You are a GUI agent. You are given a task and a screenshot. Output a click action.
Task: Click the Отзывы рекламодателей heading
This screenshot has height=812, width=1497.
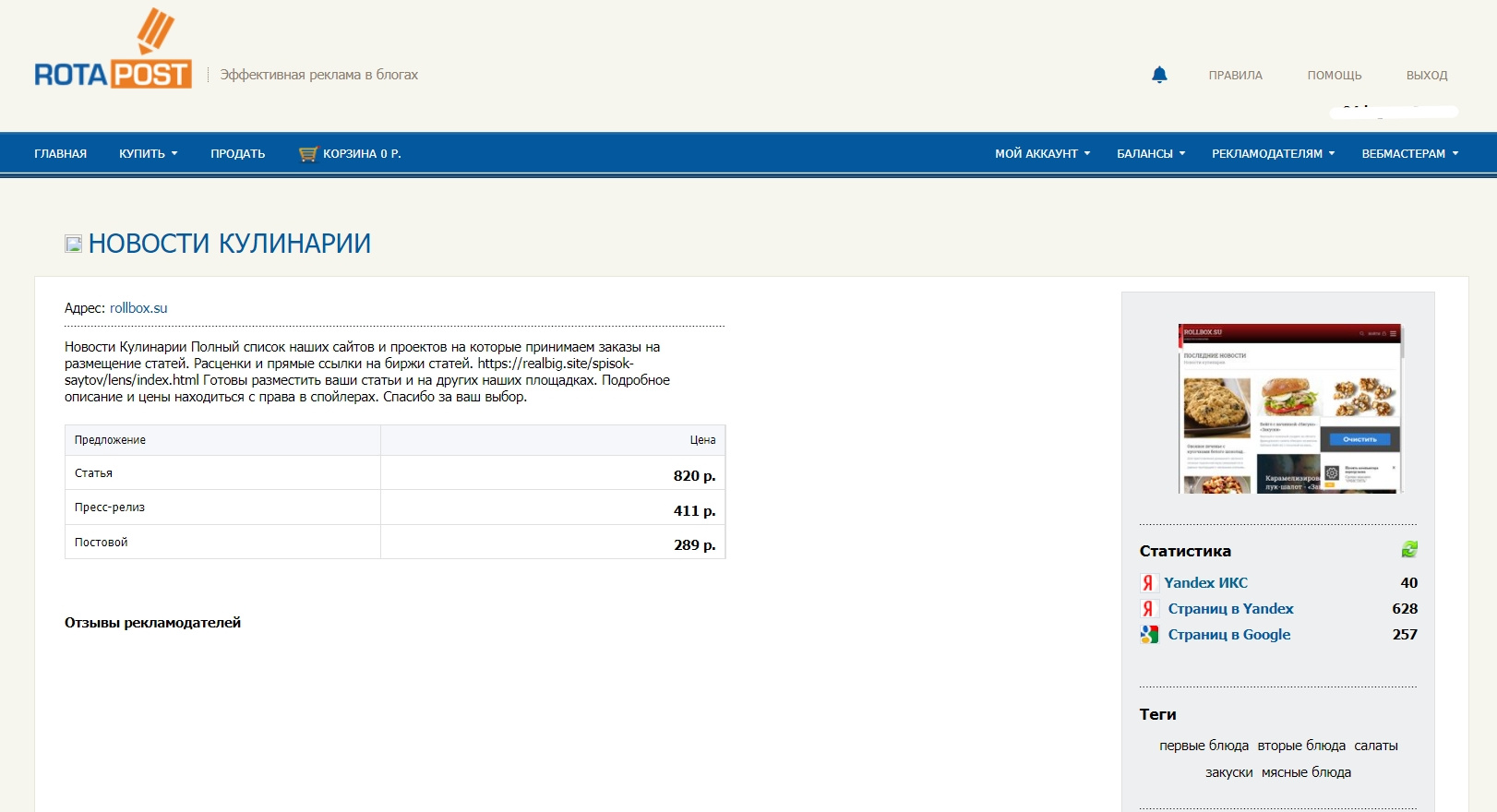tap(152, 623)
